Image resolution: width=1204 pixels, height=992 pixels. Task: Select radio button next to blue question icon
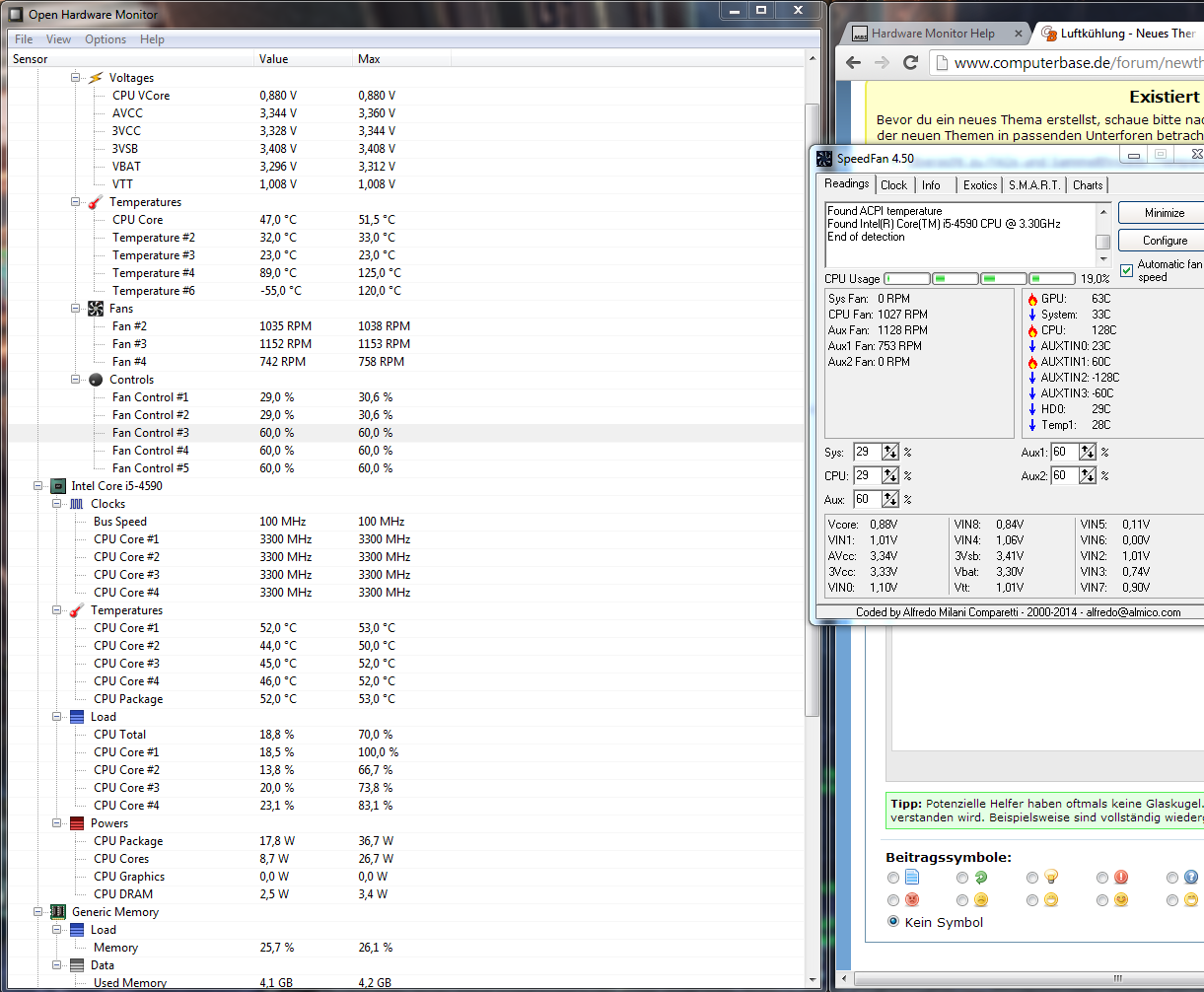[x=1172, y=878]
